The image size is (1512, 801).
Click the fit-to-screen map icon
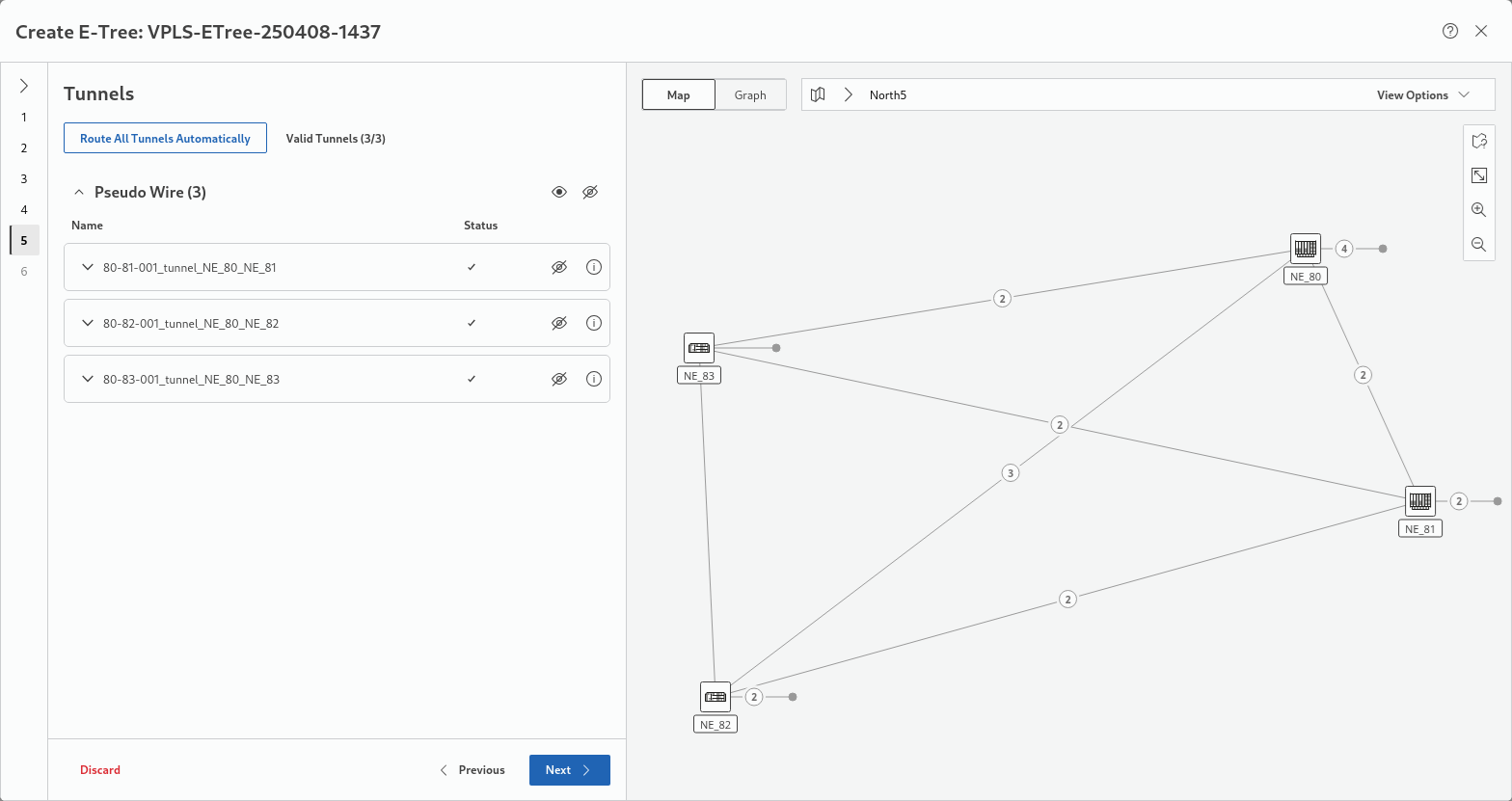pos(1478,175)
